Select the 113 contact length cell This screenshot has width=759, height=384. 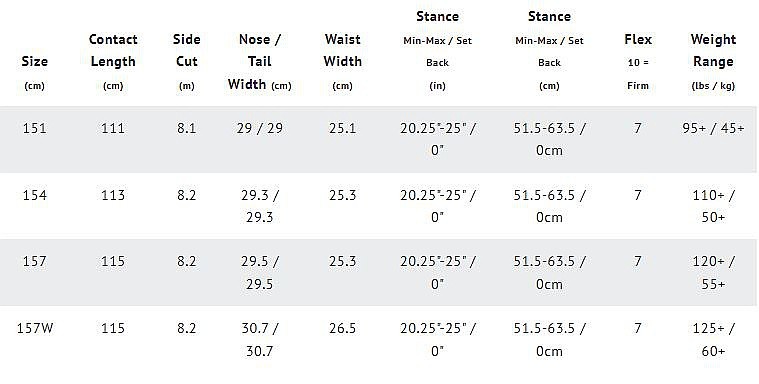[x=113, y=195]
